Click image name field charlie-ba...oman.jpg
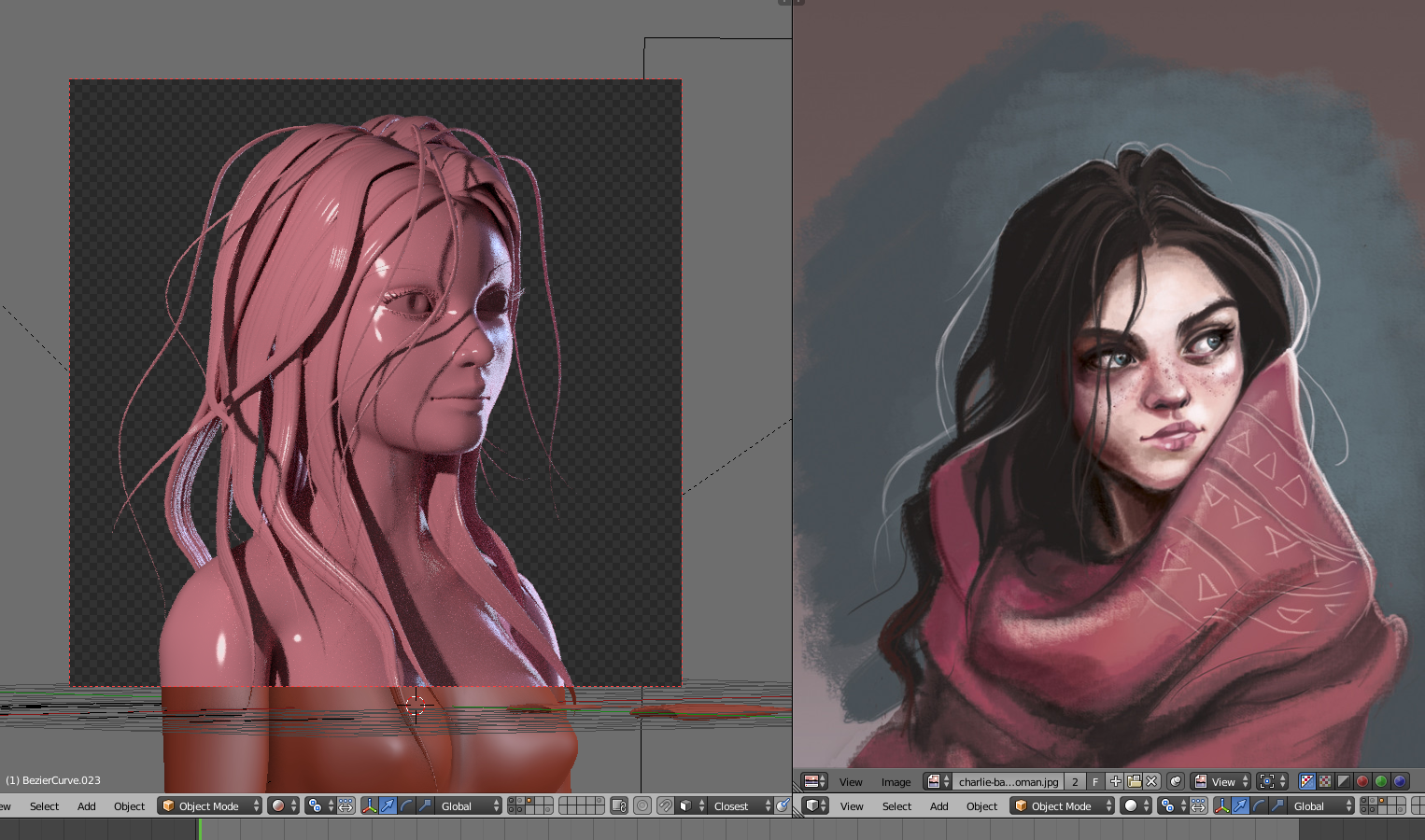The width and height of the screenshot is (1425, 840). [1009, 781]
